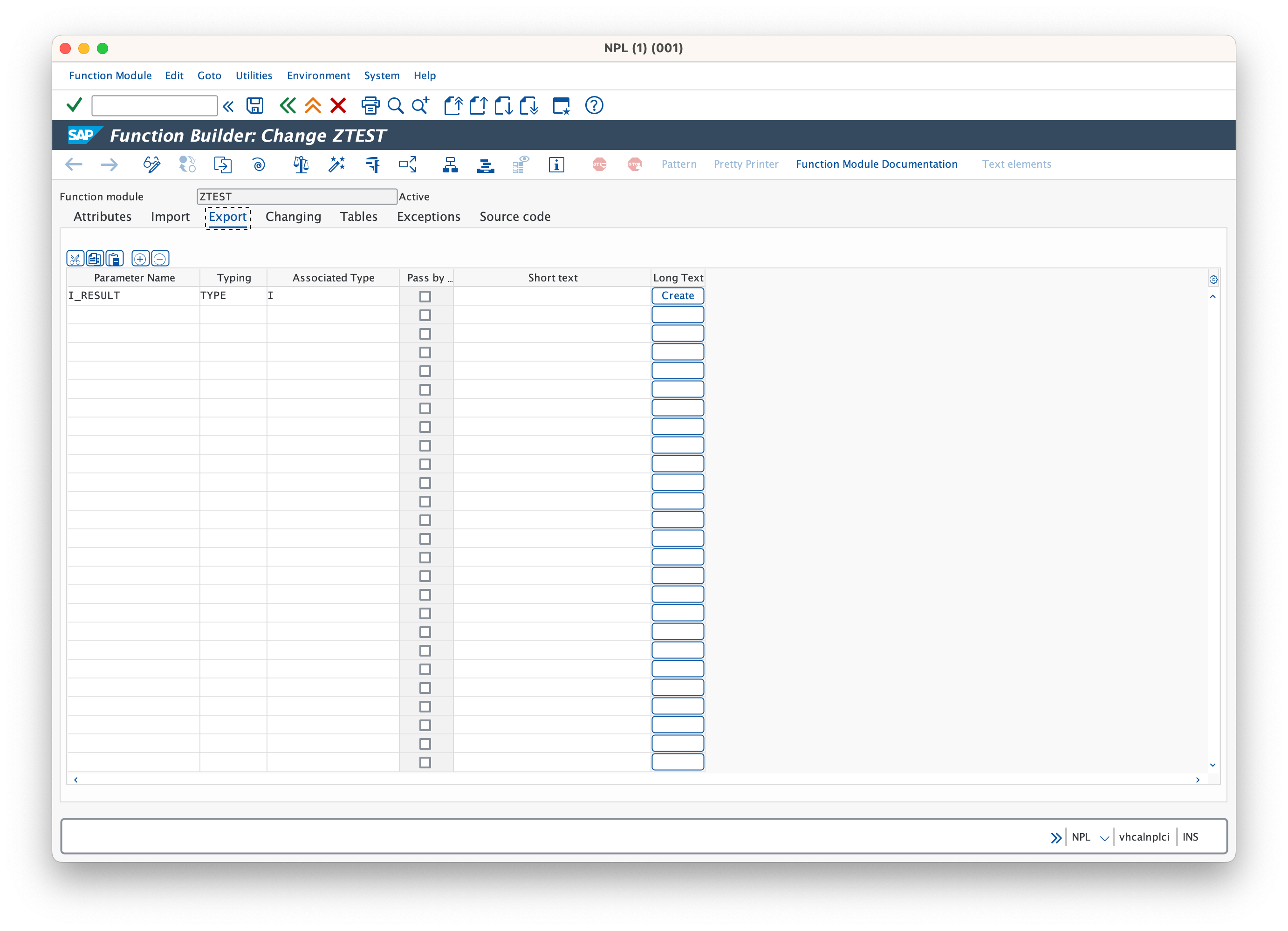Click the green checkmark Enter icon

pyautogui.click(x=75, y=105)
